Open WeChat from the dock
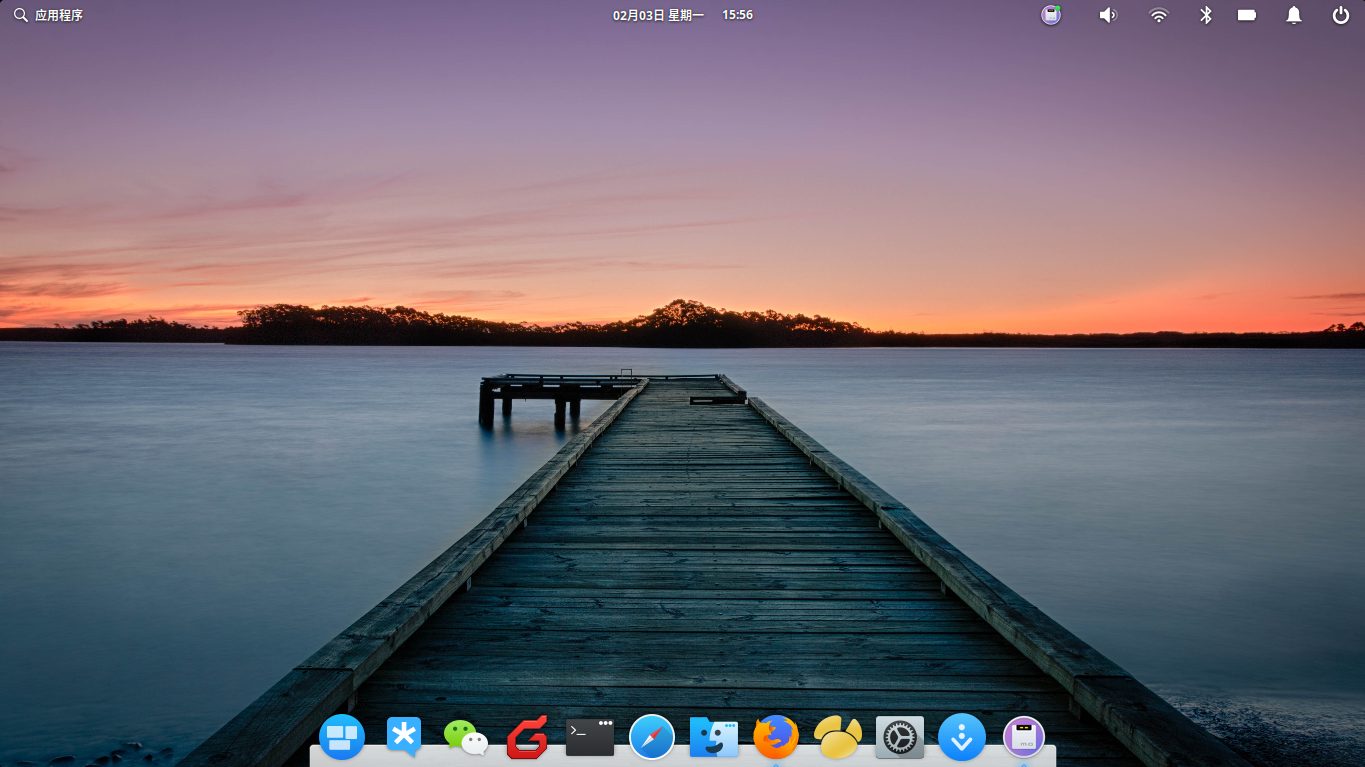Screen dimensions: 1365x767 point(466,738)
